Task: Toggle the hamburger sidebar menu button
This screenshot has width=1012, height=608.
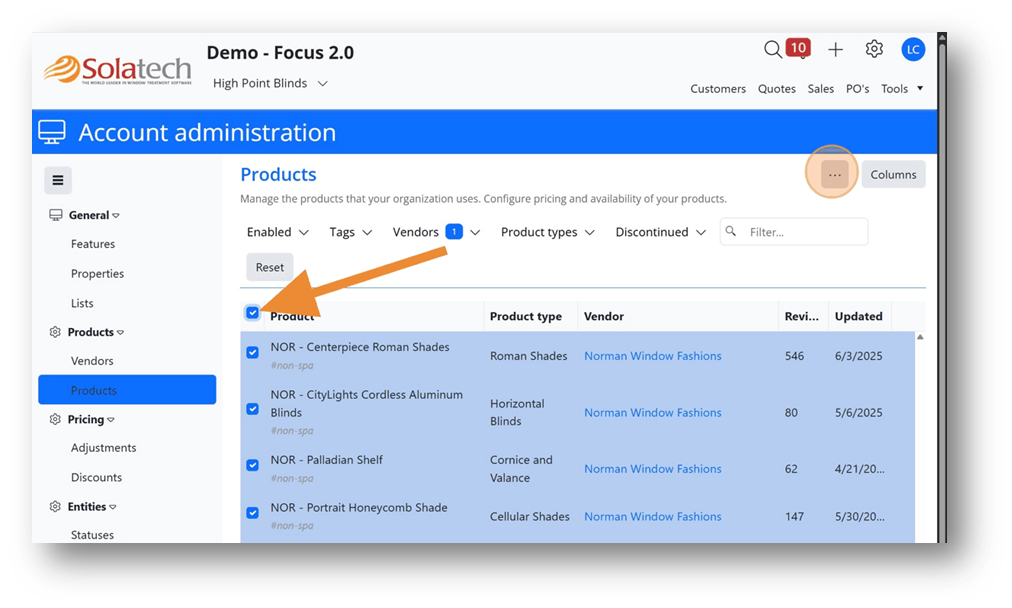Action: [57, 180]
